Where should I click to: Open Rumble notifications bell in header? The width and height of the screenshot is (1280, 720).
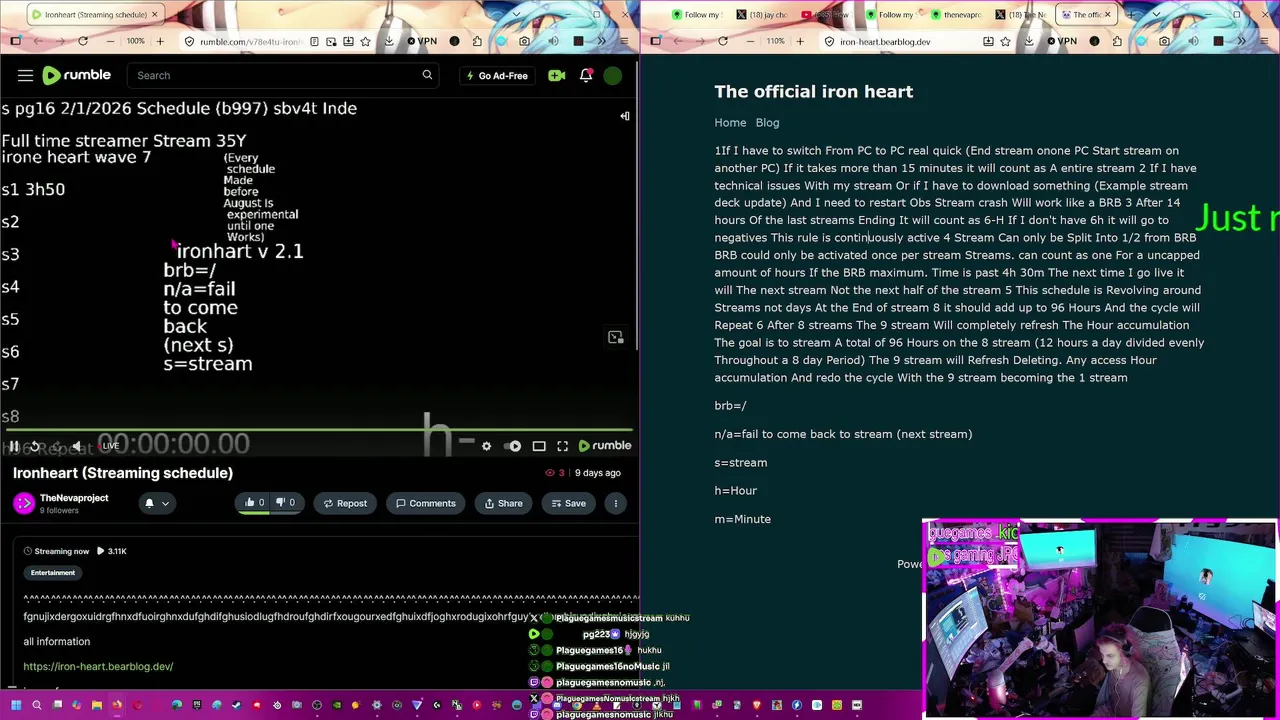586,75
